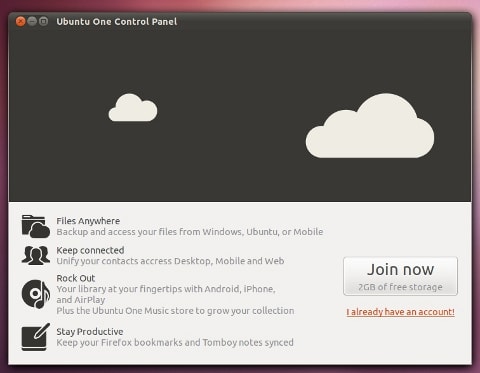The height and width of the screenshot is (373, 480).
Task: Click the Files Anywhere folder-cloud icon
Action: coord(36,226)
